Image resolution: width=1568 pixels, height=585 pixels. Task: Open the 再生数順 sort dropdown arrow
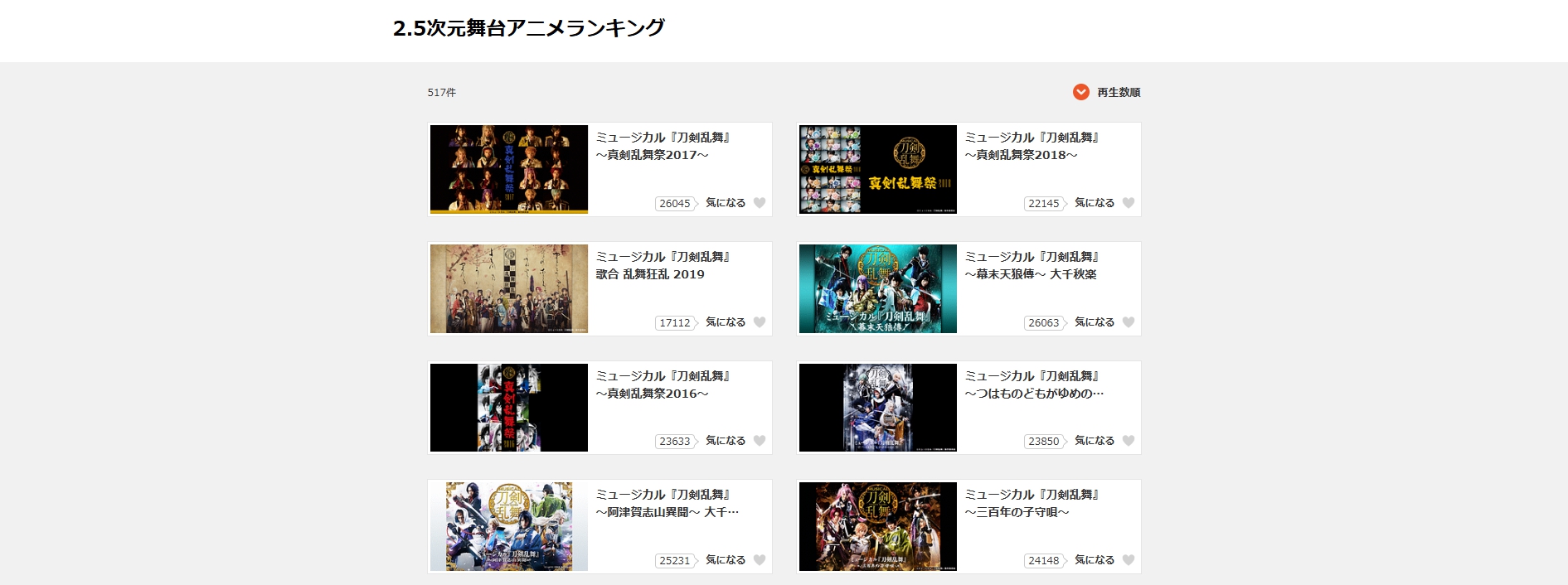point(1080,92)
